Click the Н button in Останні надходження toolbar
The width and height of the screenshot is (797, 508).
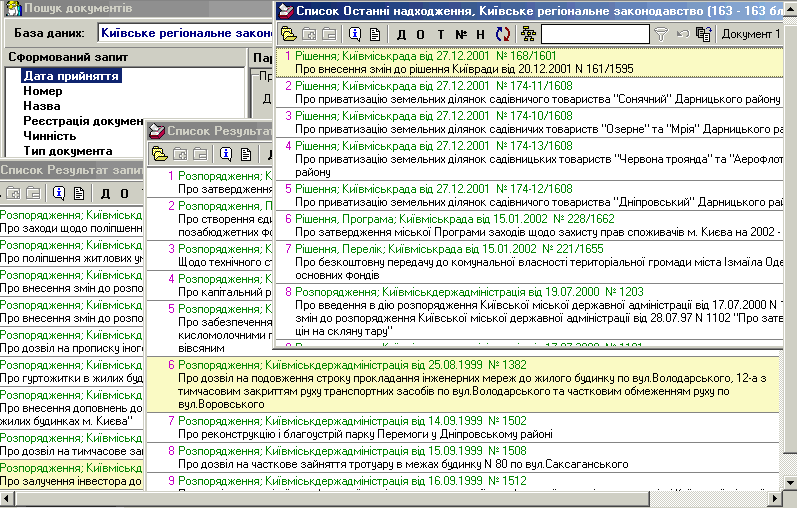coord(480,34)
